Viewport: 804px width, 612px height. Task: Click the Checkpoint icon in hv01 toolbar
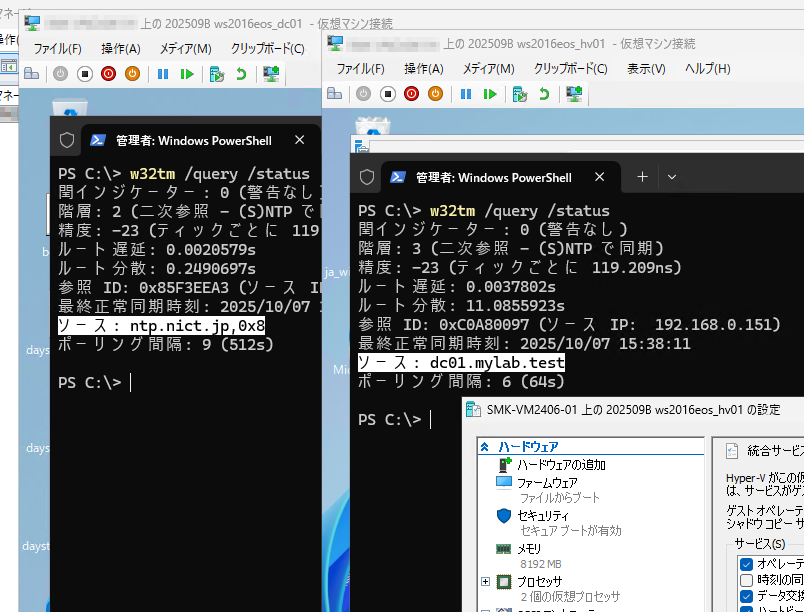tap(521, 93)
